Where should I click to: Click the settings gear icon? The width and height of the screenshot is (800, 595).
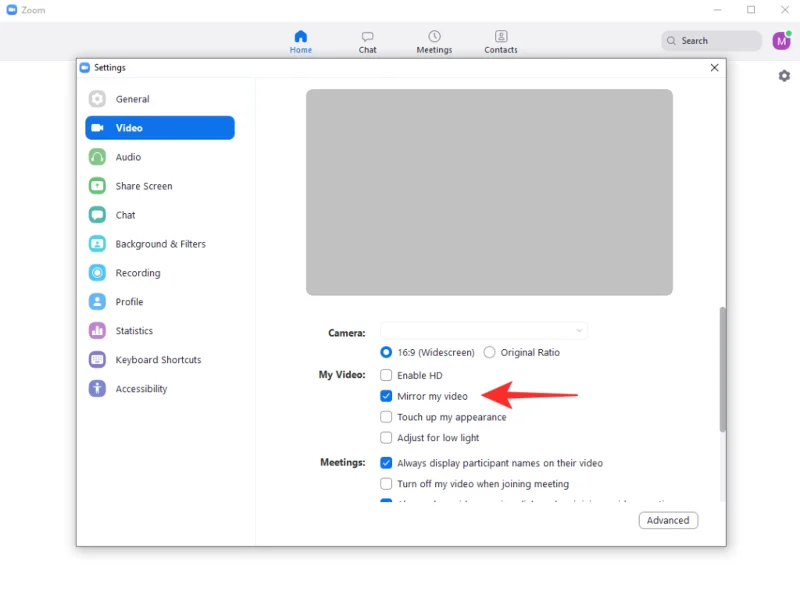[784, 76]
